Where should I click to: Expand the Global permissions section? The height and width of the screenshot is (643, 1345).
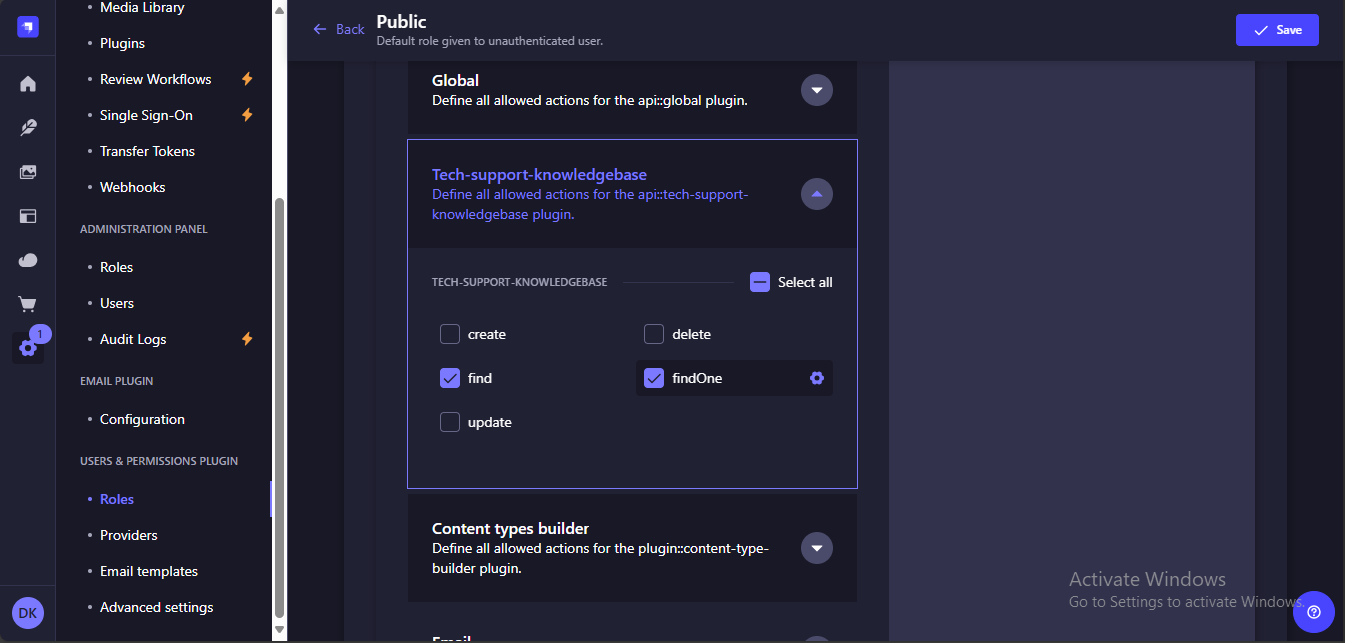(817, 90)
